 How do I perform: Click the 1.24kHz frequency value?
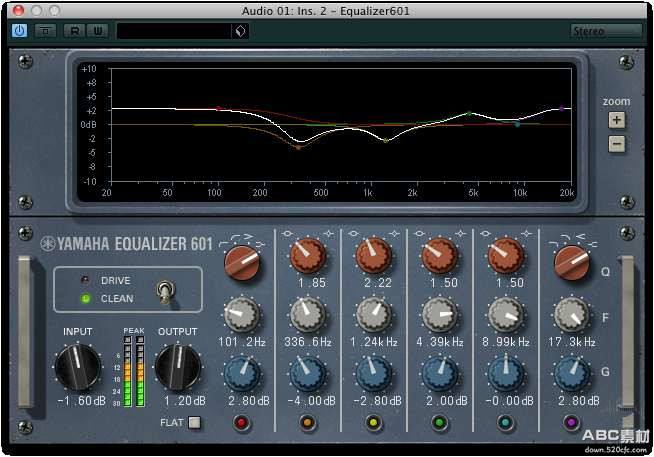click(x=374, y=342)
